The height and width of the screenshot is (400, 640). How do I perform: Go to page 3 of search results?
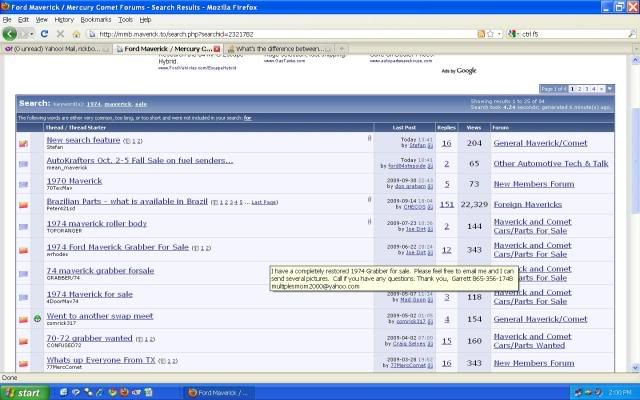point(587,89)
